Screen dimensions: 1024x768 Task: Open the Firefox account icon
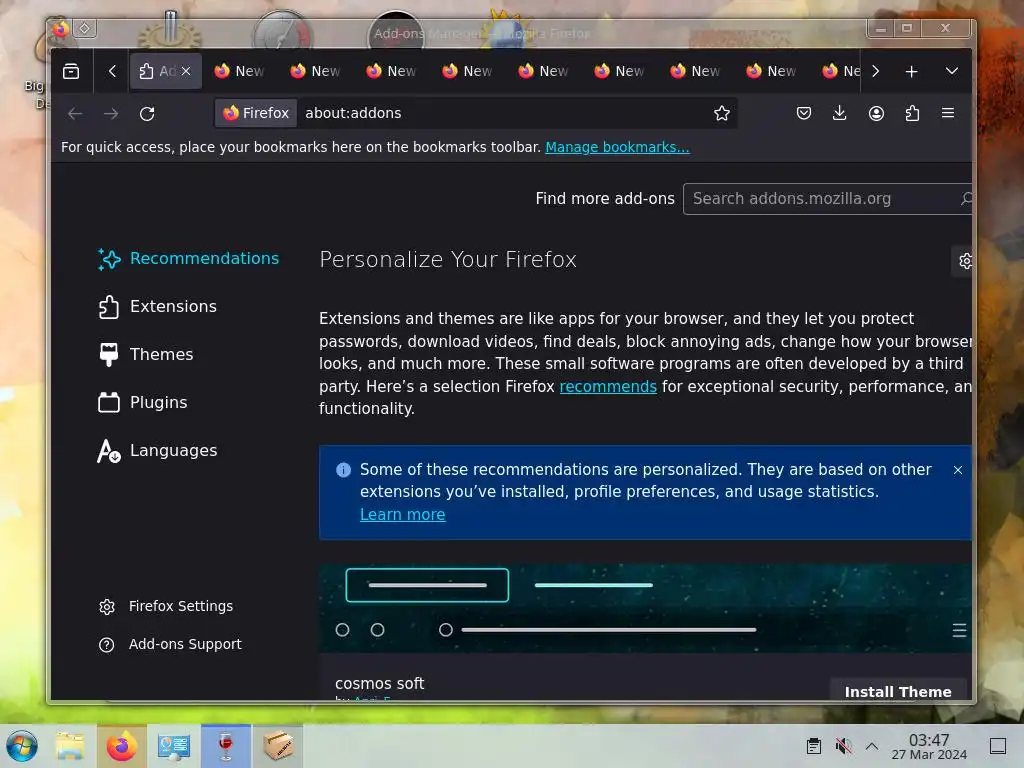pos(876,114)
